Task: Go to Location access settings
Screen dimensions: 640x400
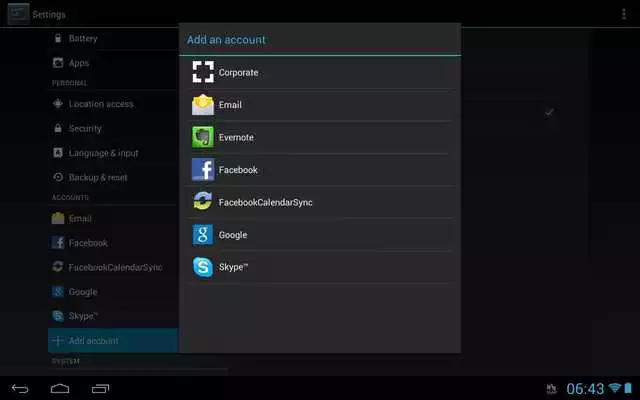Action: pos(100,104)
